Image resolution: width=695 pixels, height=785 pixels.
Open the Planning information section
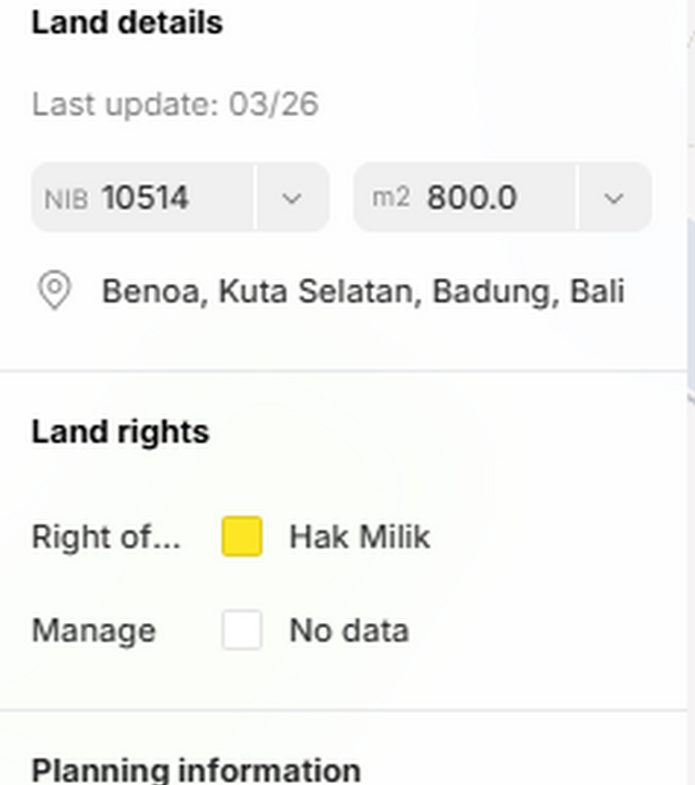(x=196, y=770)
